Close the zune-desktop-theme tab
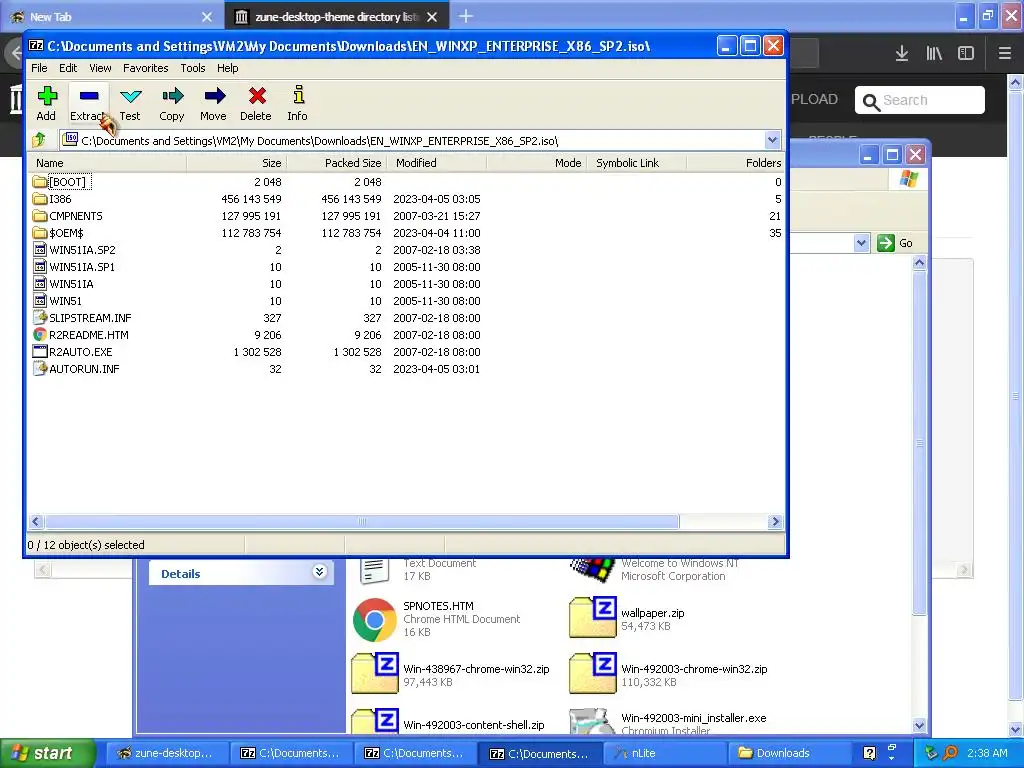 tap(432, 17)
